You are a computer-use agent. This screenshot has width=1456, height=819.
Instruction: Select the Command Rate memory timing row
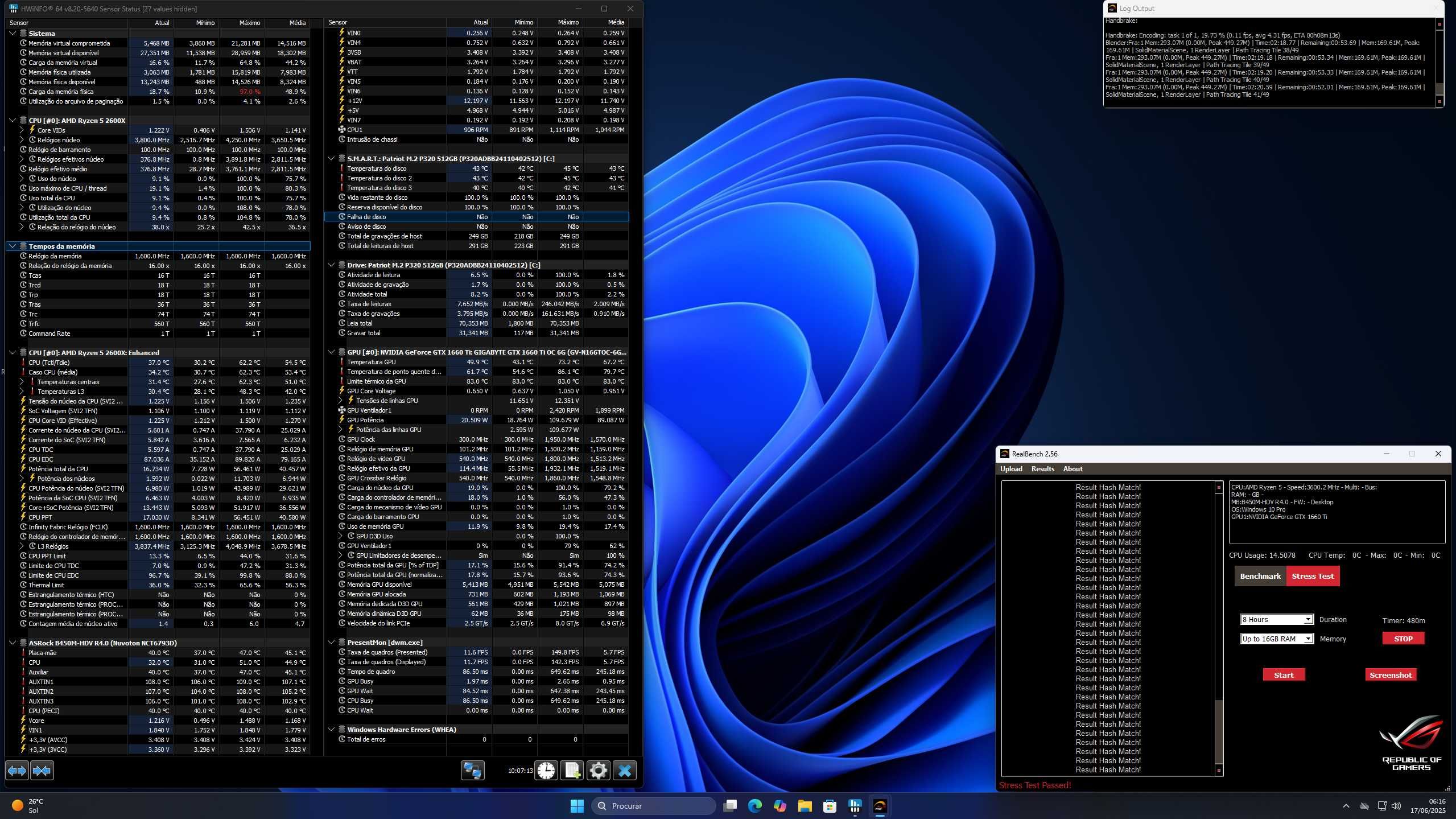tap(158, 334)
